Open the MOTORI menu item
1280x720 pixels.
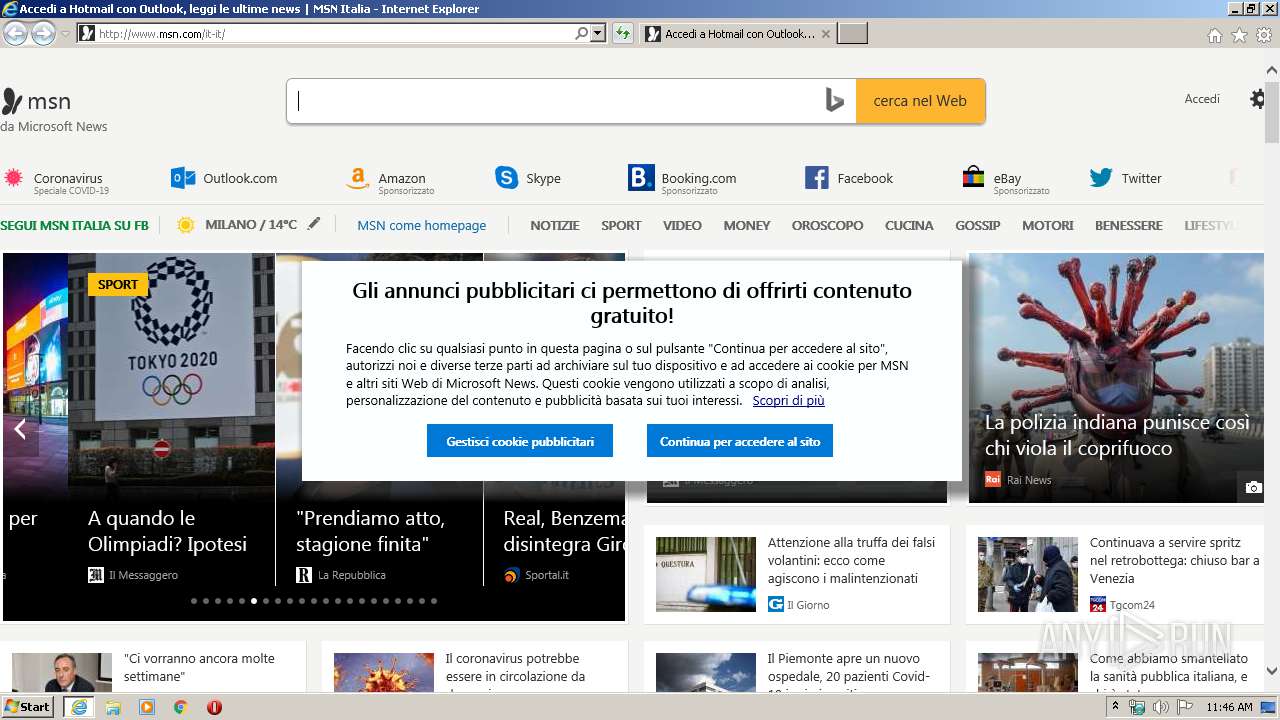(1048, 225)
